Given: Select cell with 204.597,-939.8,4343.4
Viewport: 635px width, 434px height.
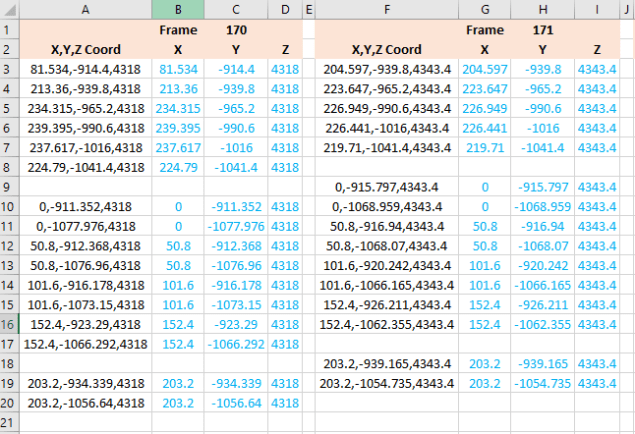Looking at the screenshot, I should click(x=386, y=69).
